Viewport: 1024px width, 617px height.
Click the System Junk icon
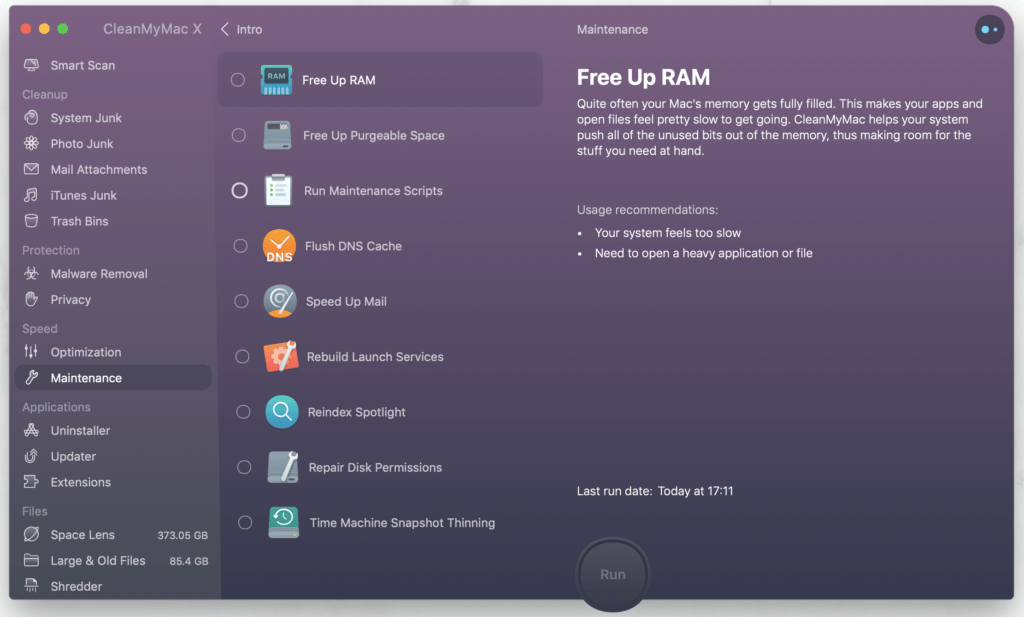click(31, 118)
